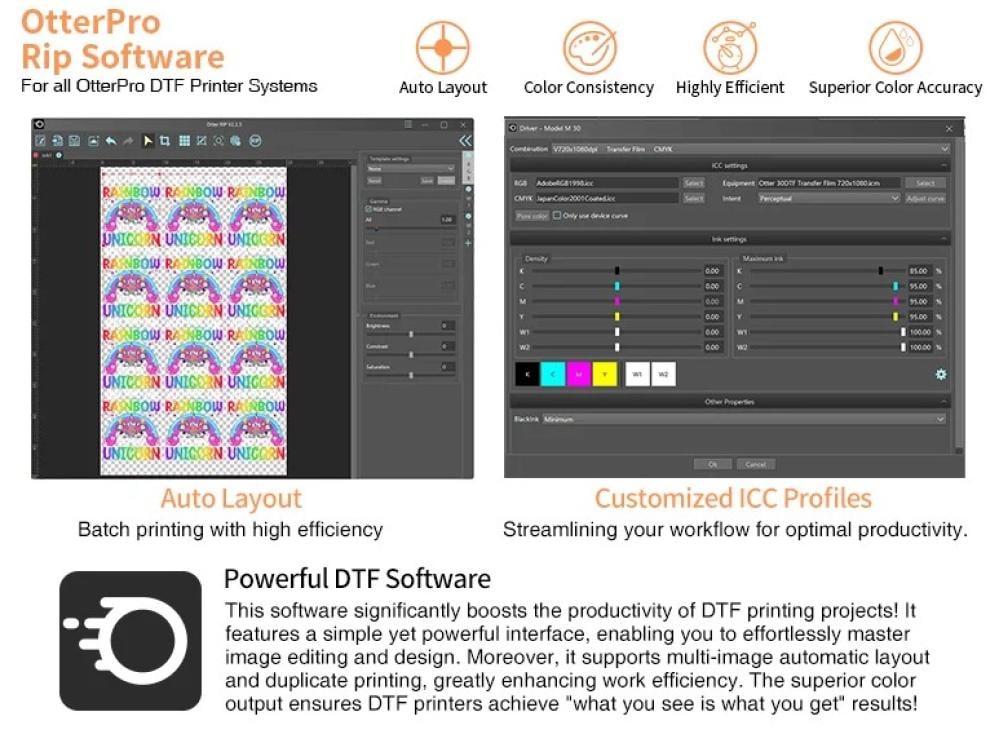Click the Cancel button
This screenshot has height=734, width=999.
[x=755, y=464]
